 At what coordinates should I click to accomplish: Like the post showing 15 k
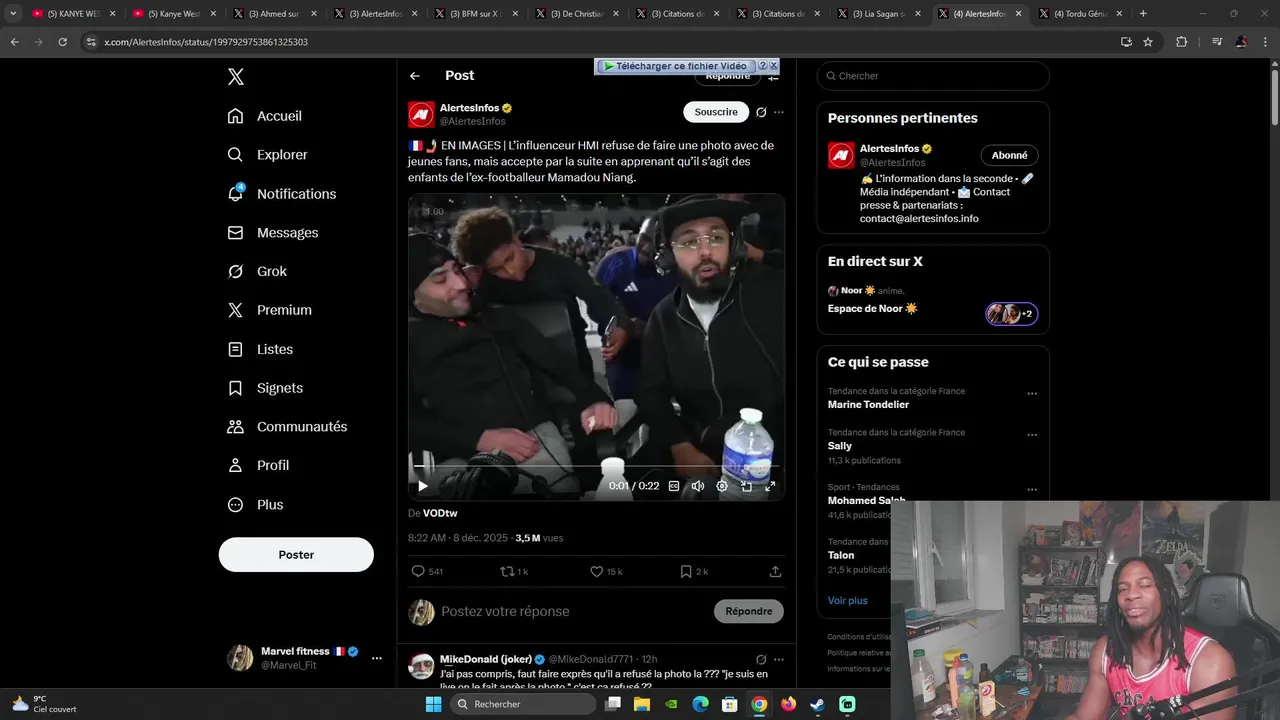click(x=596, y=571)
